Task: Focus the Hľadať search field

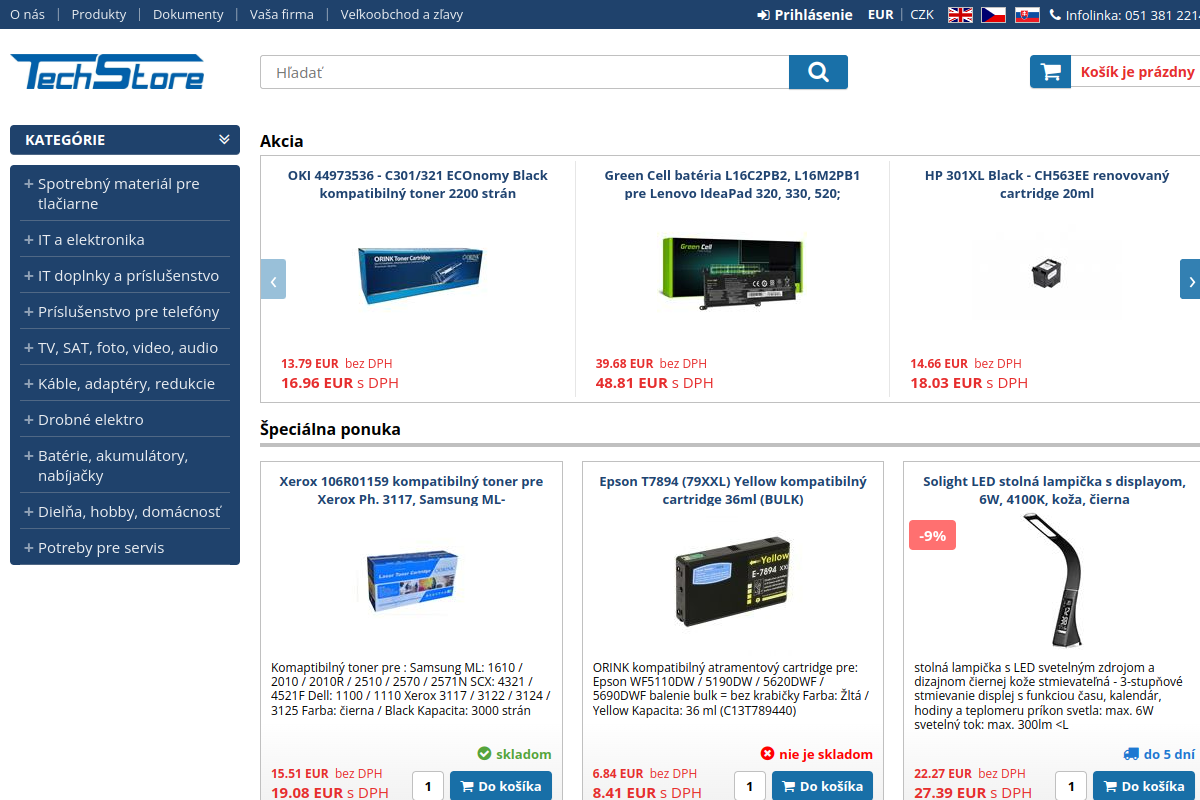Action: click(524, 72)
